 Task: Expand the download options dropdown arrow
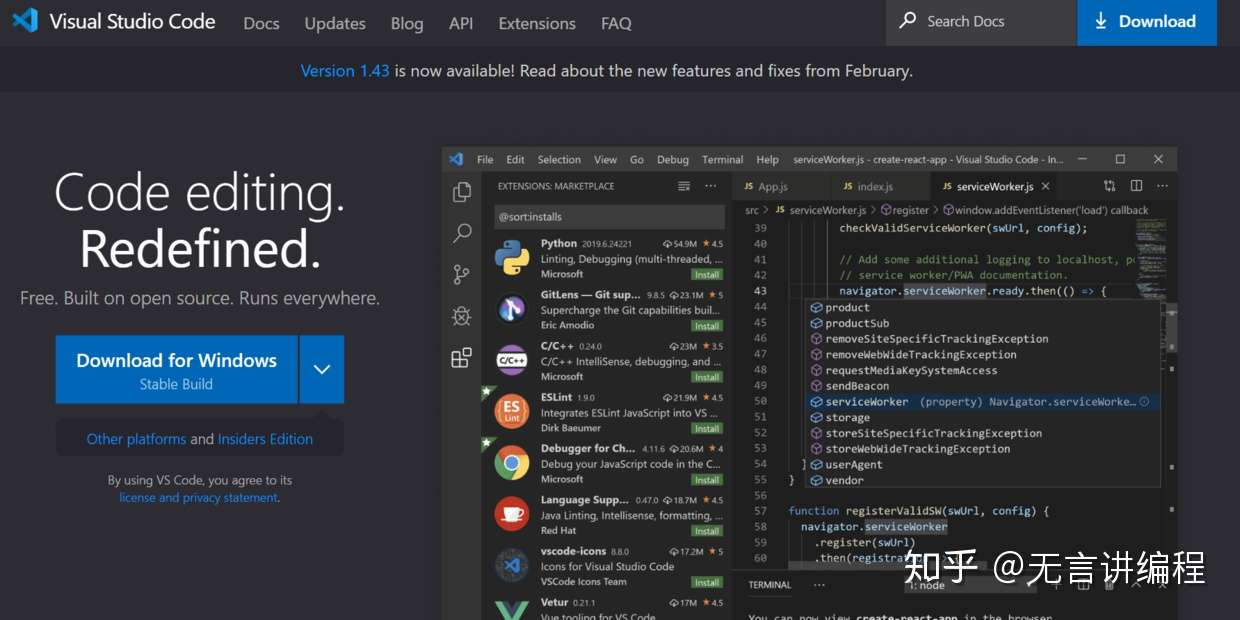click(321, 369)
